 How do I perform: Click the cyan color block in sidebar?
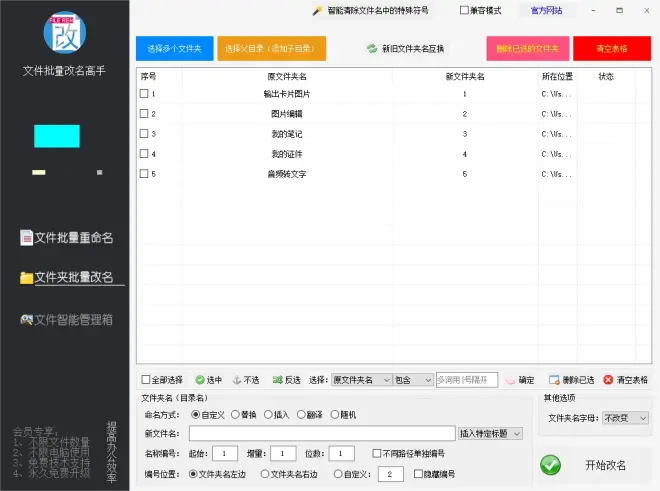[x=56, y=136]
